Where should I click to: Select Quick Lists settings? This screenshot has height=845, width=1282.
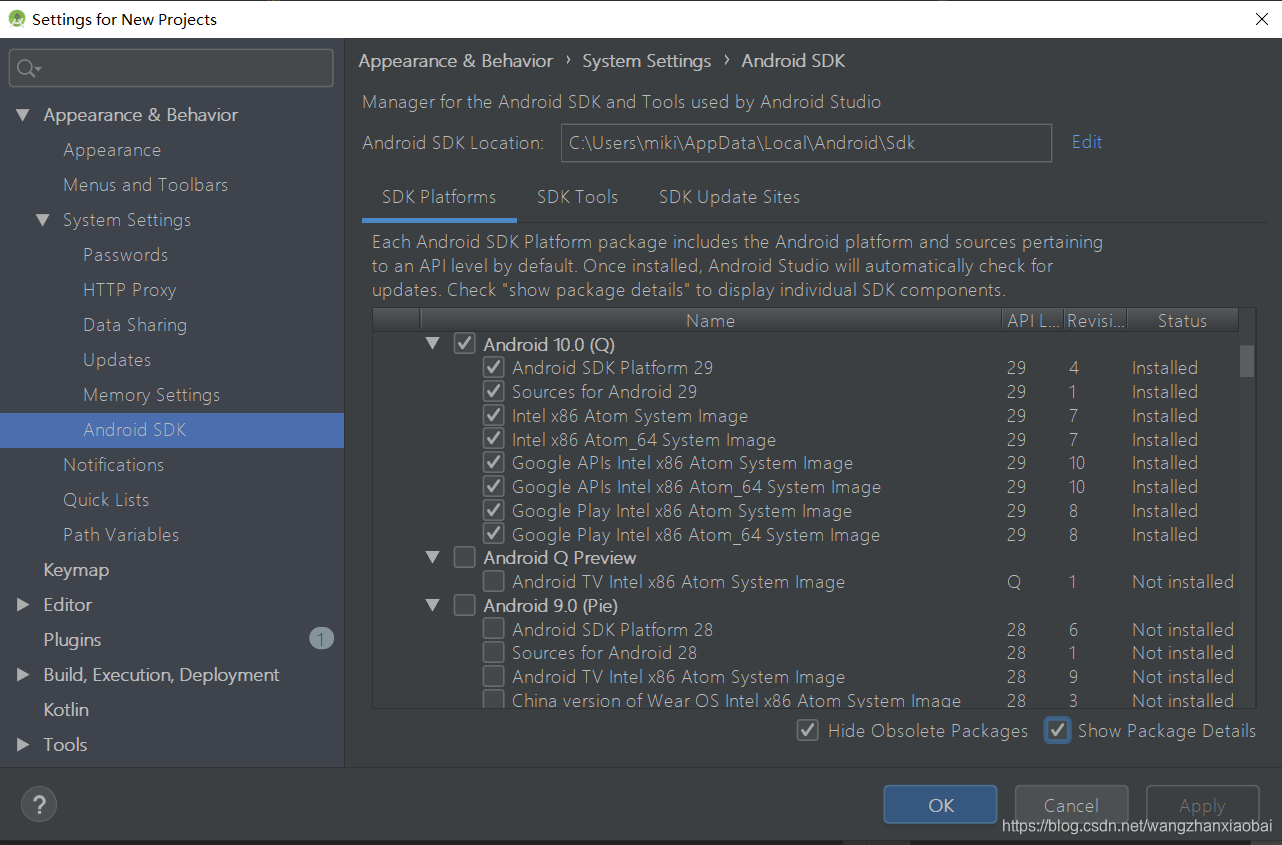coord(106,500)
